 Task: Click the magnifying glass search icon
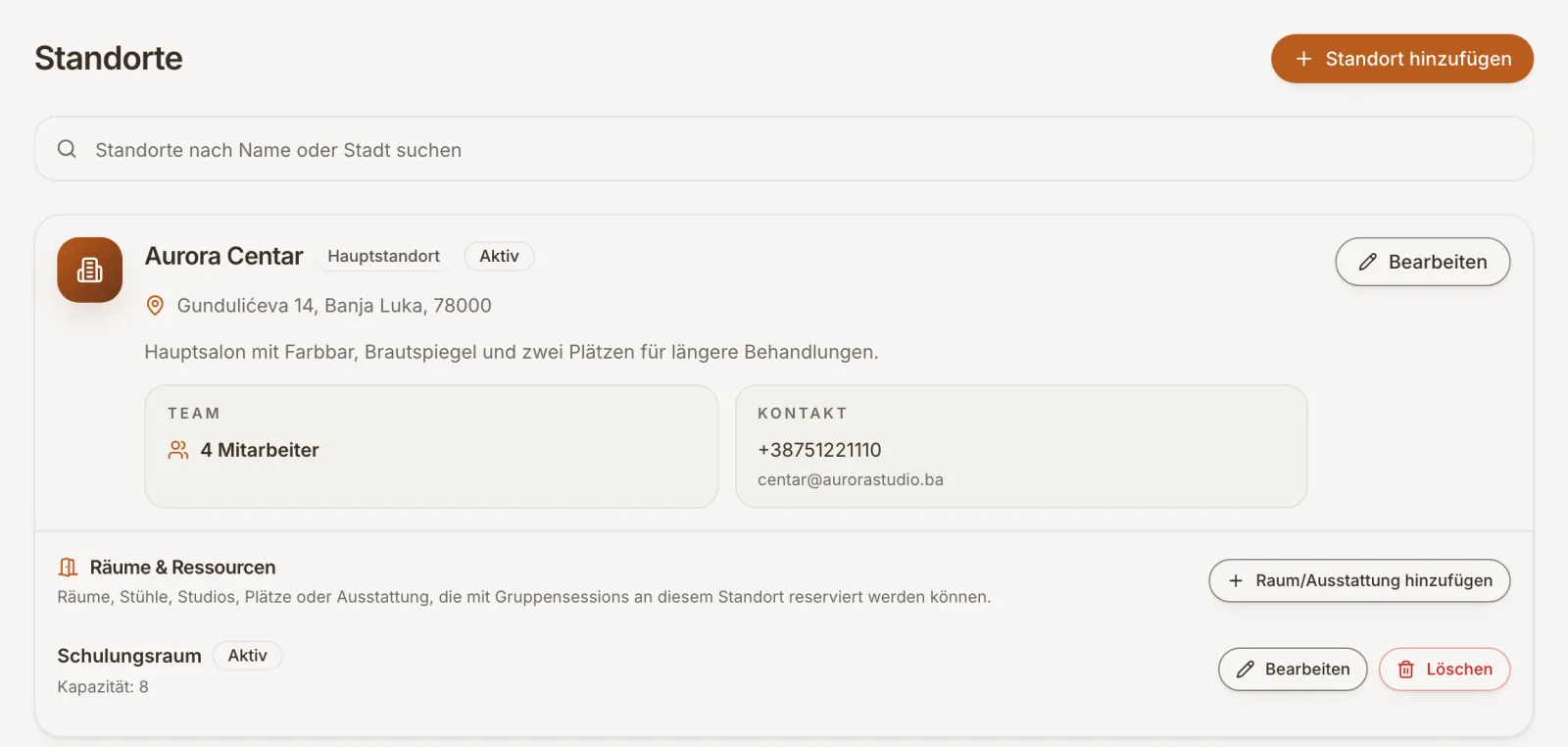(67, 149)
